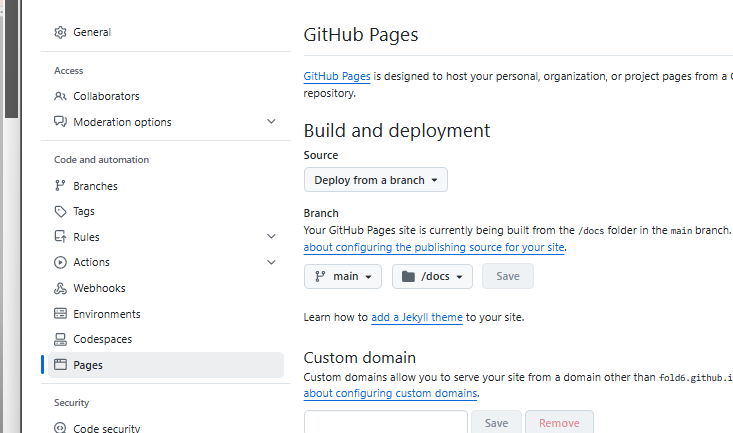Click the Custom domain heading
733x433 pixels.
[359, 358]
